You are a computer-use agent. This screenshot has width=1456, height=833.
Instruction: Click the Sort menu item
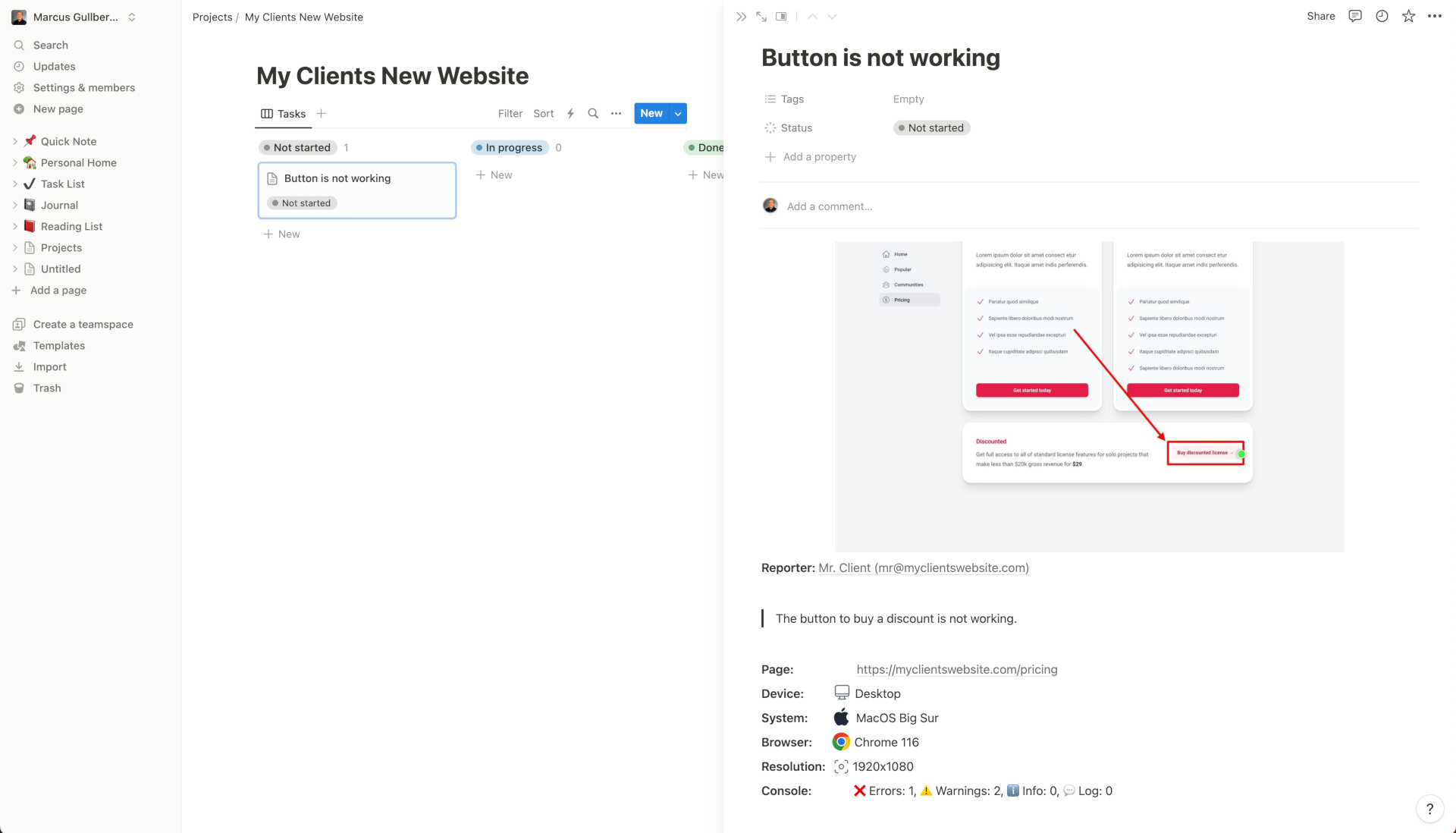coord(543,113)
